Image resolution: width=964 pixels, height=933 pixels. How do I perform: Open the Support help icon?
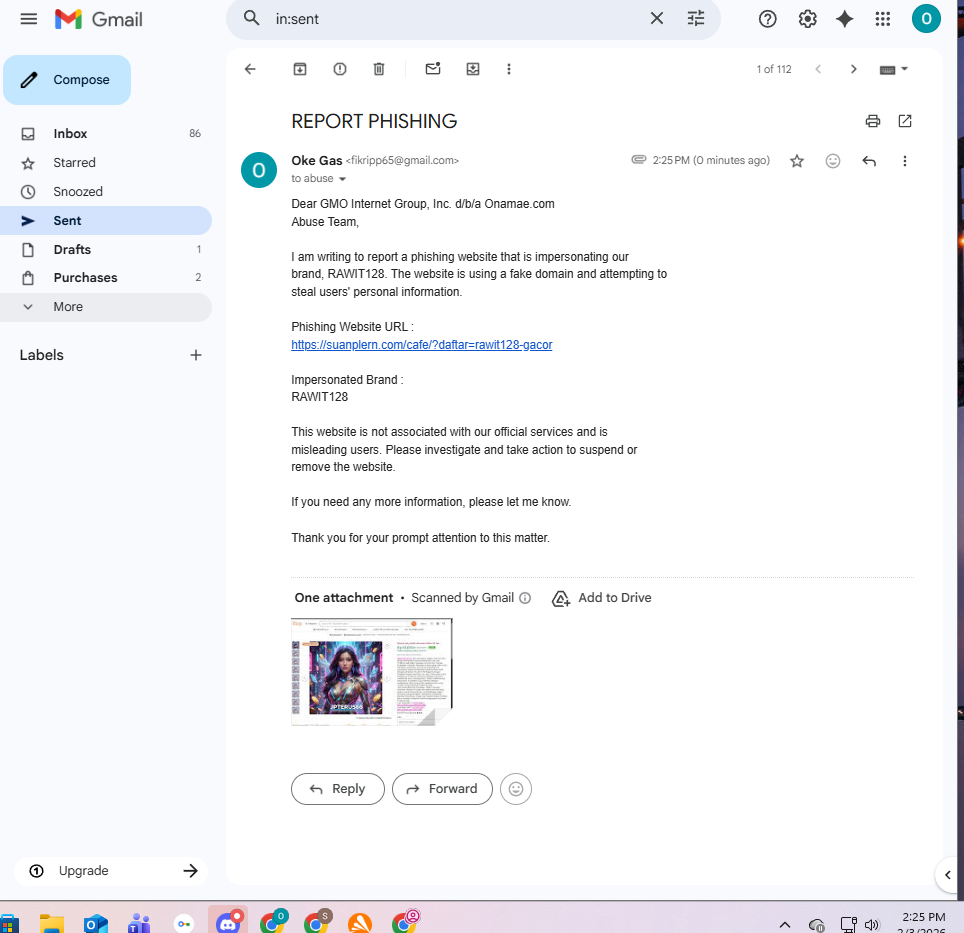767,19
